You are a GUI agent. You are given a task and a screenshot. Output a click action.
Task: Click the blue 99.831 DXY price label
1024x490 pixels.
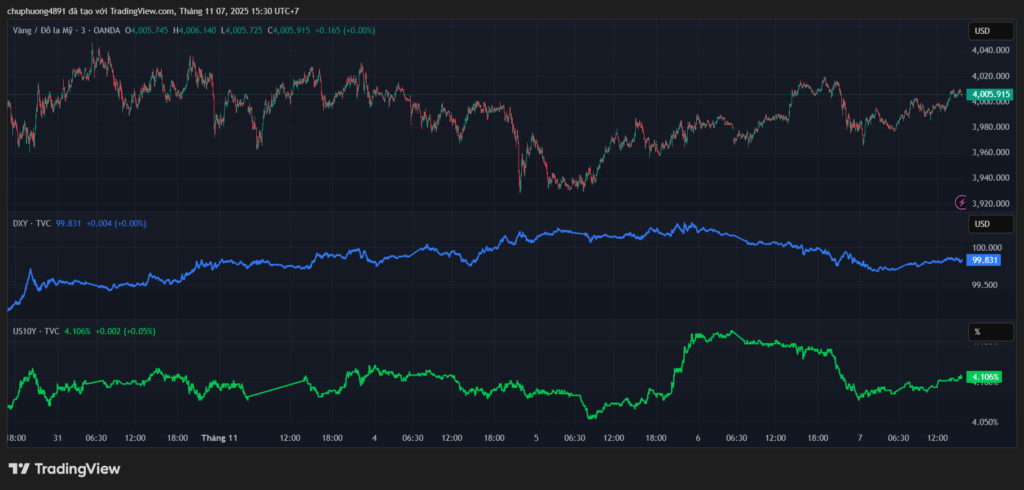(985, 260)
